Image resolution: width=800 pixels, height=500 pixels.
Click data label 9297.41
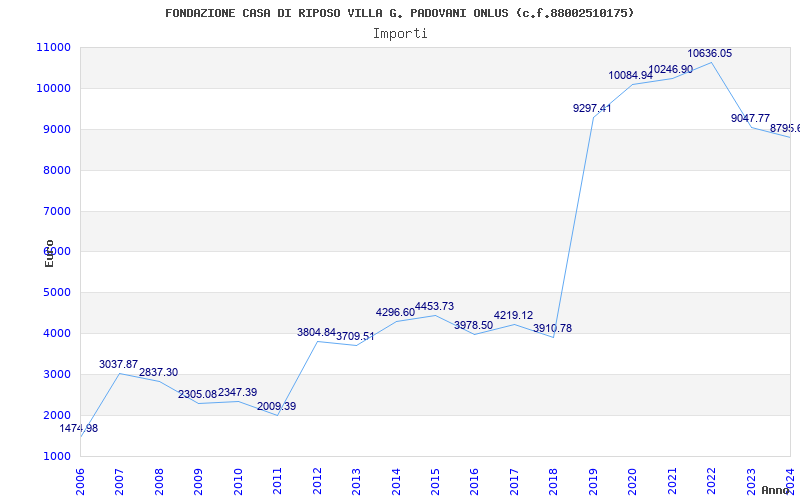coord(592,108)
